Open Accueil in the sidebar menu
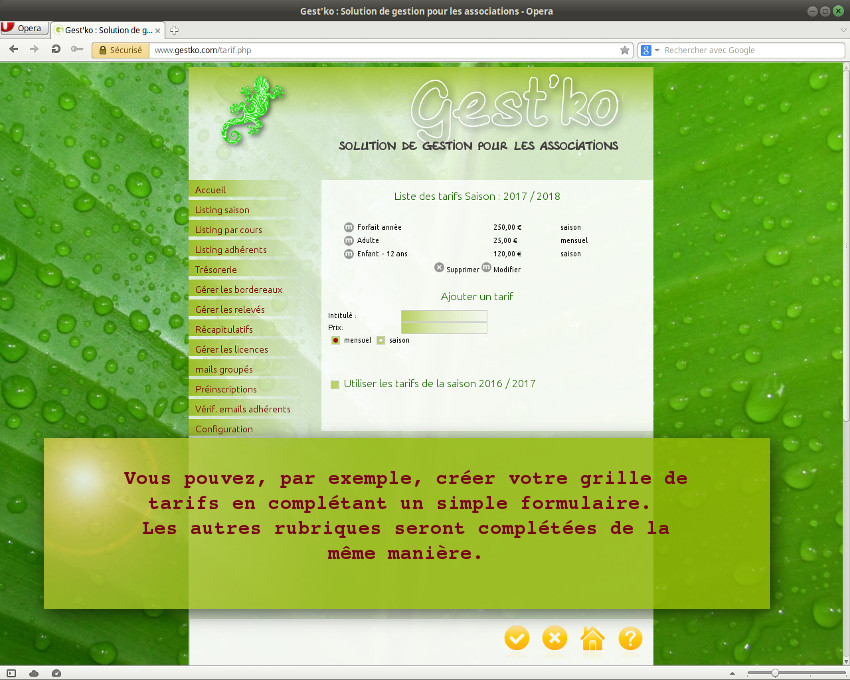Image resolution: width=850 pixels, height=680 pixels. pyautogui.click(x=210, y=190)
